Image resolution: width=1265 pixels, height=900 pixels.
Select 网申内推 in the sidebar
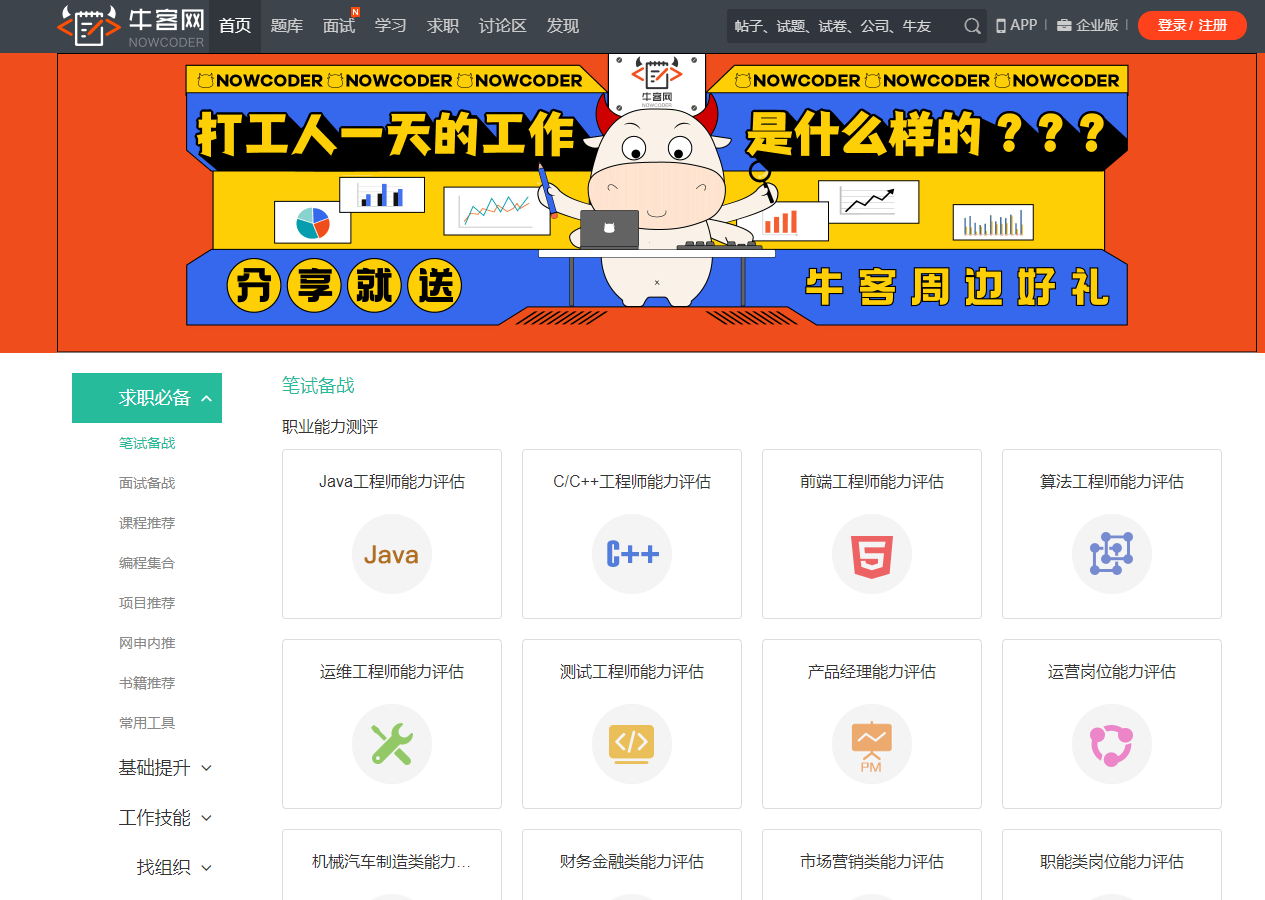coord(147,643)
